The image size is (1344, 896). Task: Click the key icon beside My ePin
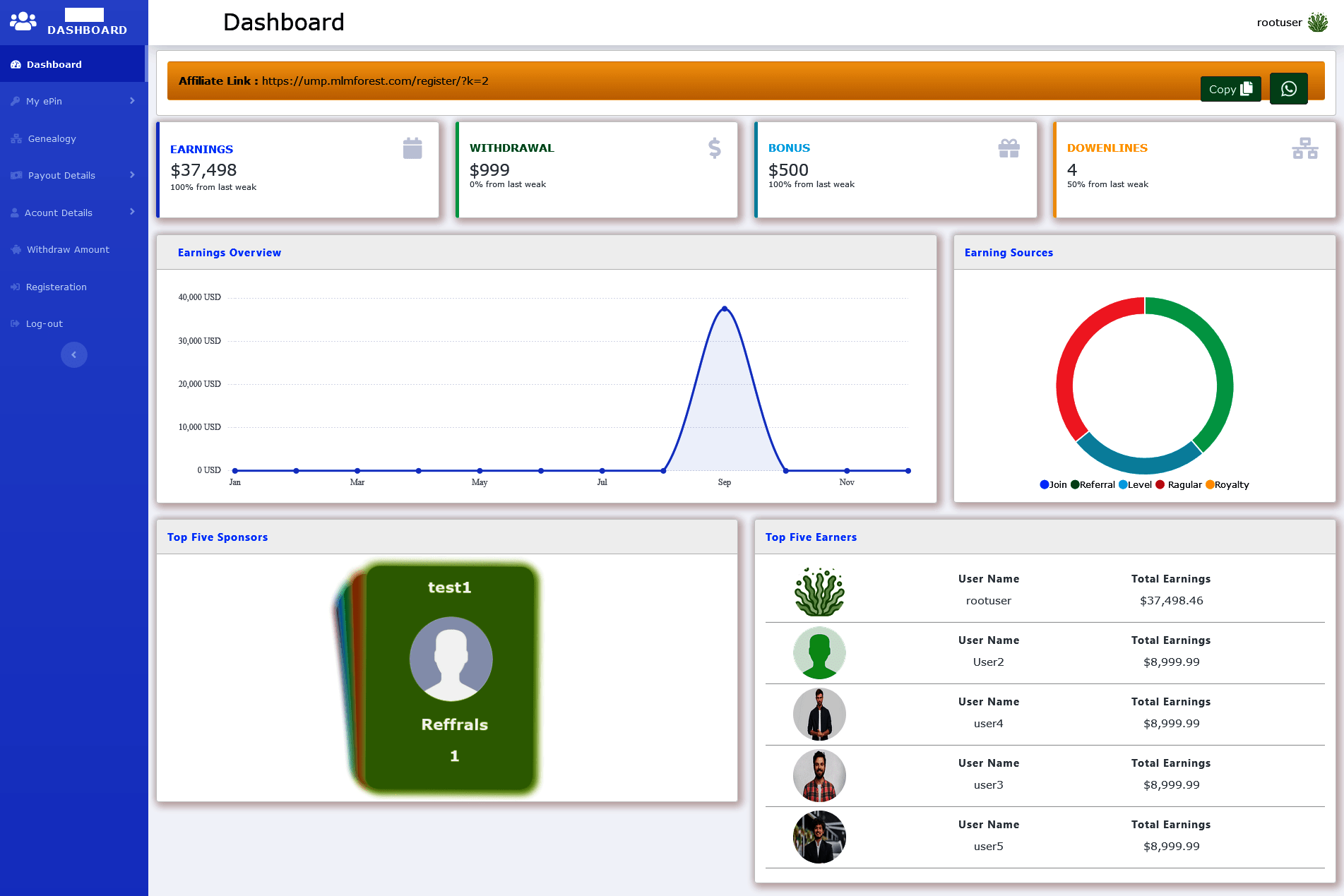click(16, 101)
